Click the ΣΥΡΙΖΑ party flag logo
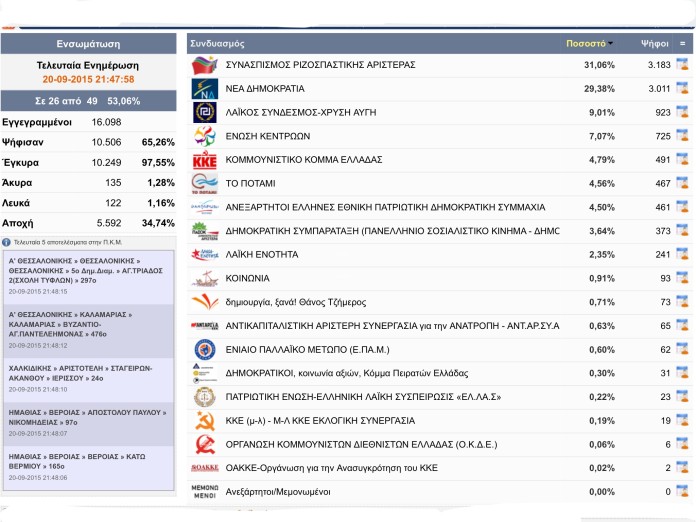This screenshot has height=522, width=696. pos(205,65)
